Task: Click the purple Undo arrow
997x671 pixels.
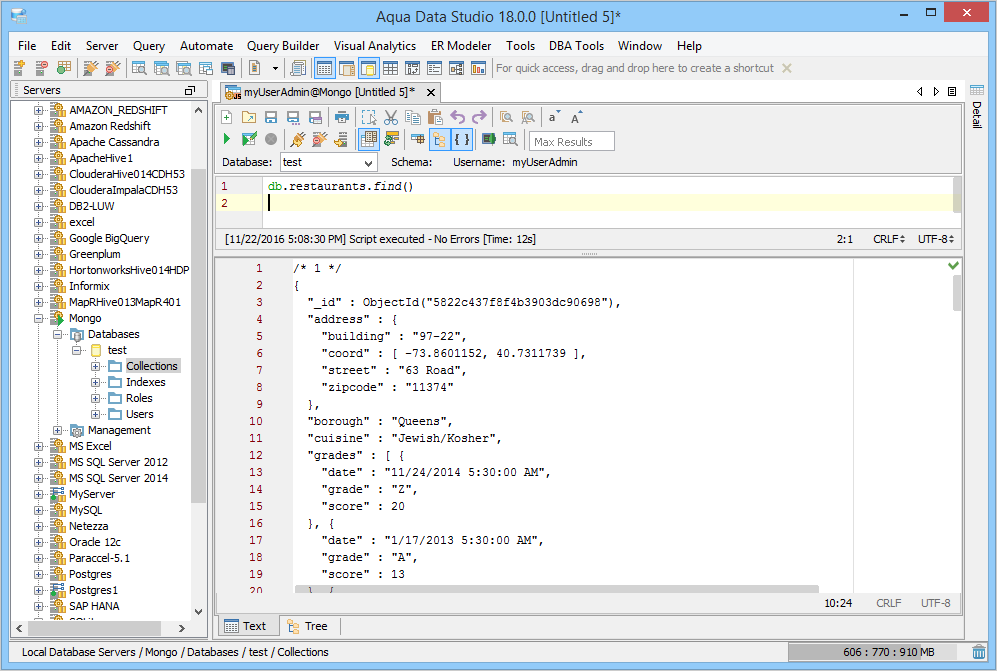Action: click(x=458, y=118)
